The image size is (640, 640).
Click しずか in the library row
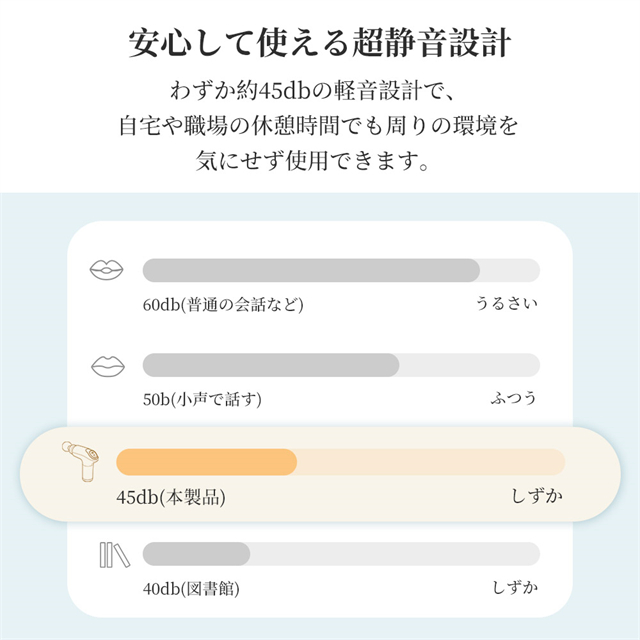514,589
